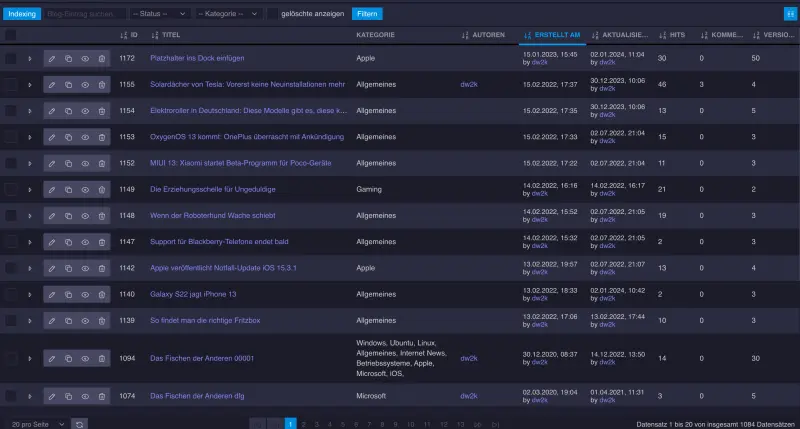Screen dimensions: 800x429
Task: Open the Kategorie filter dropdown
Action: pos(228,14)
